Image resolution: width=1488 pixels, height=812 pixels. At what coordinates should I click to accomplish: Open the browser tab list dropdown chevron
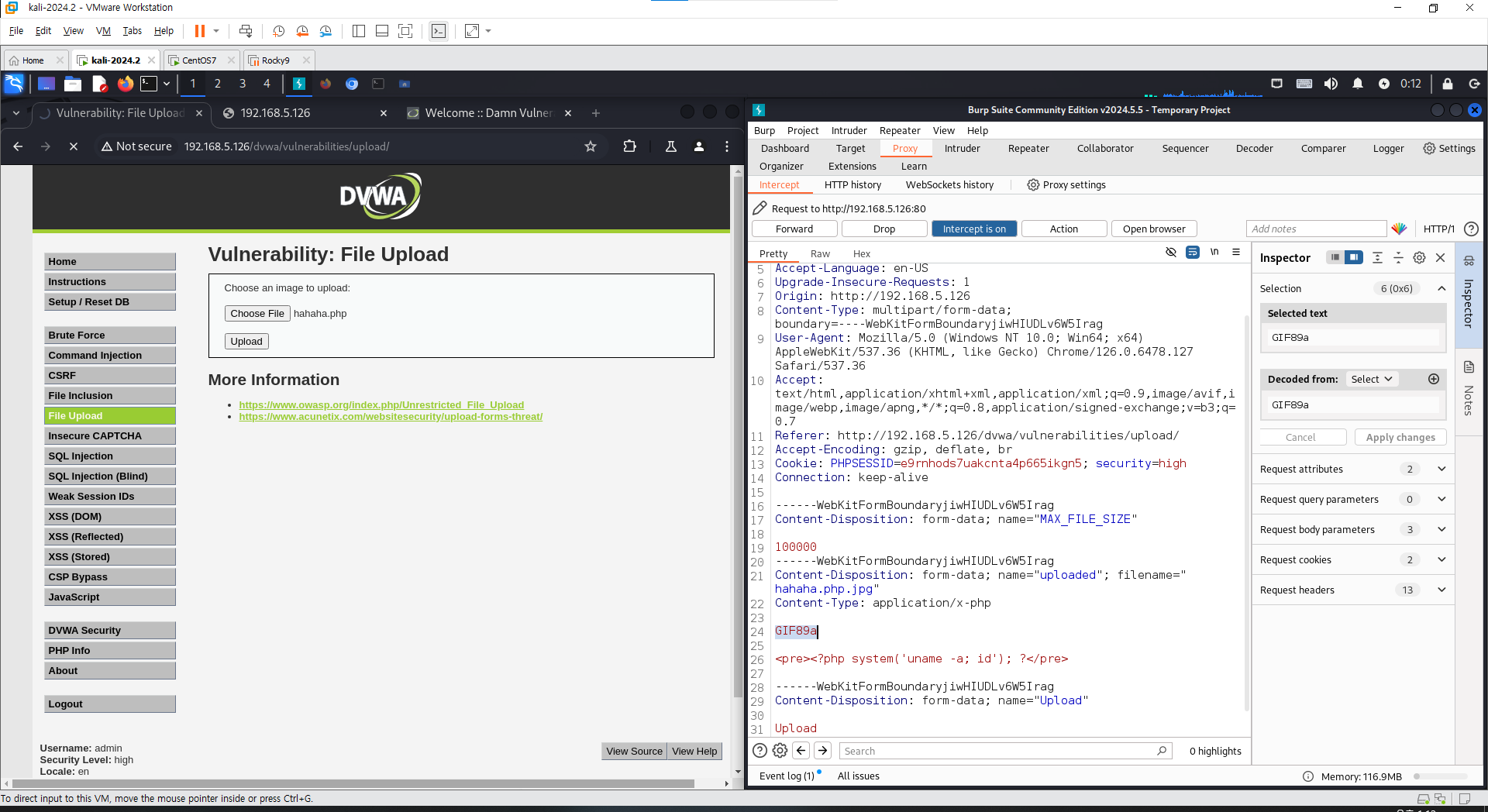[x=16, y=113]
